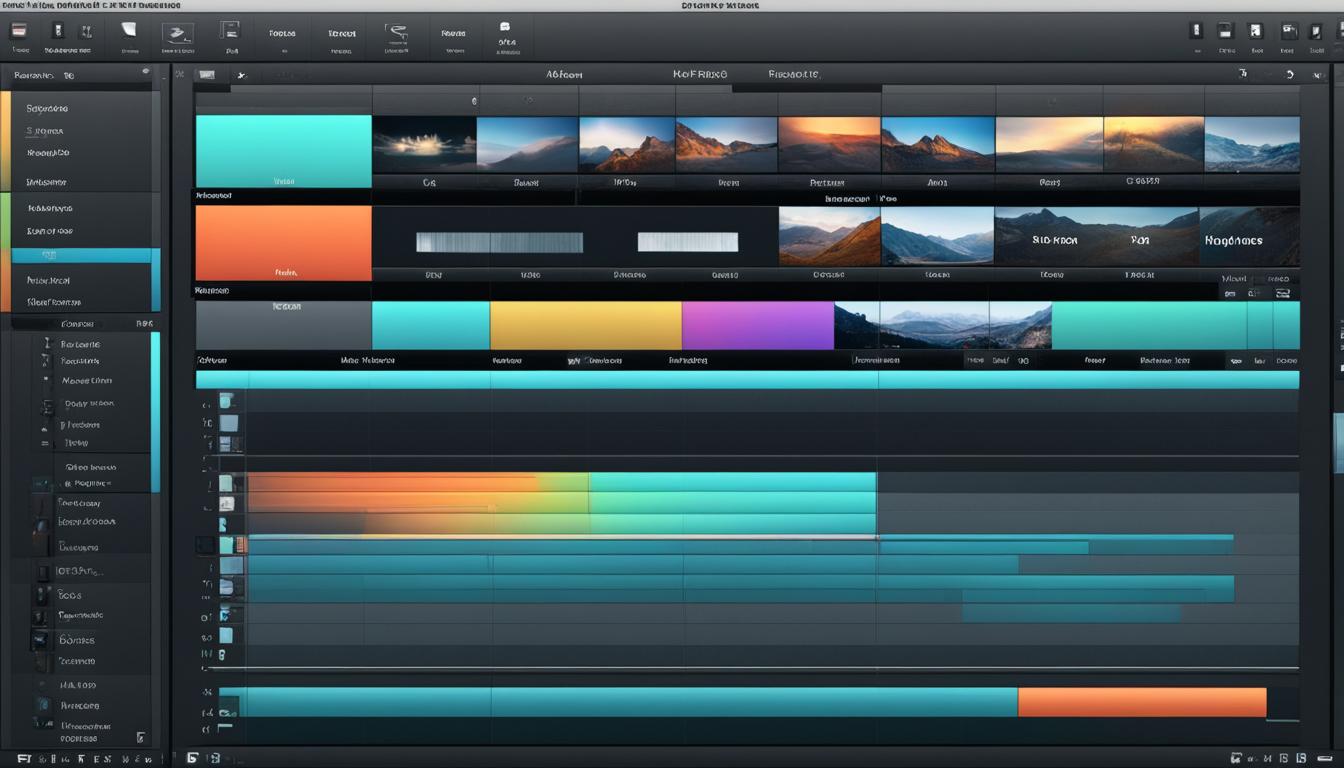Click the boxed import tray toolbar icon
The image size is (1344, 768).
point(177,35)
